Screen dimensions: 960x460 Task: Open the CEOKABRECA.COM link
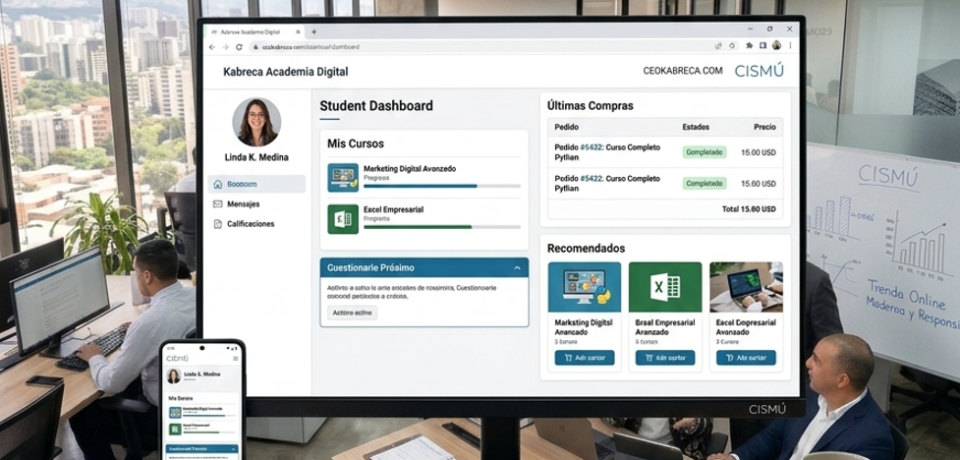point(683,71)
